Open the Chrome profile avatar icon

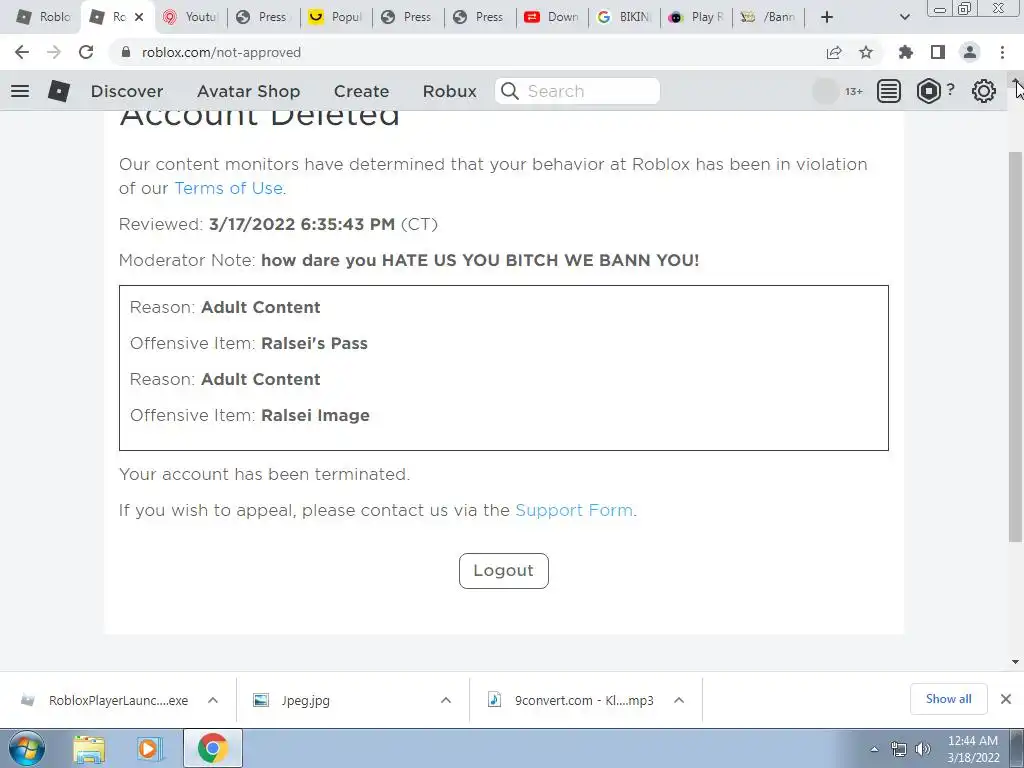(x=970, y=52)
